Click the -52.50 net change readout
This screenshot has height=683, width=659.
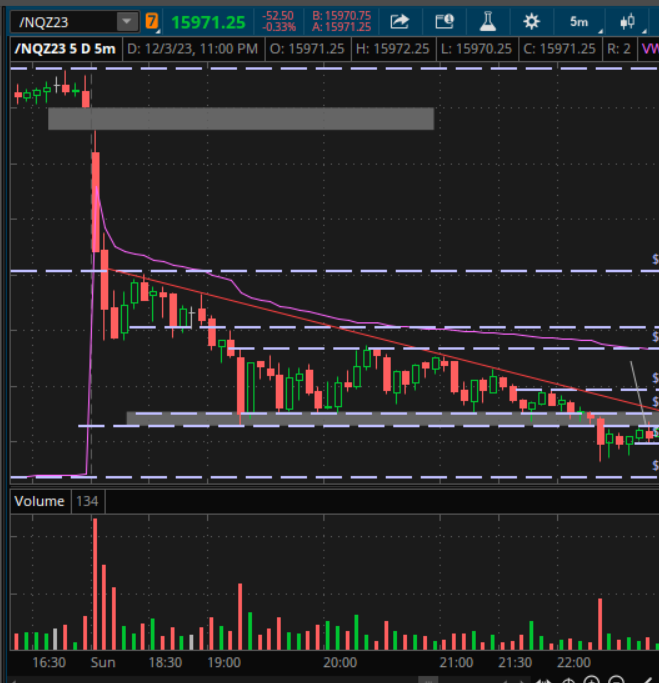coord(278,16)
